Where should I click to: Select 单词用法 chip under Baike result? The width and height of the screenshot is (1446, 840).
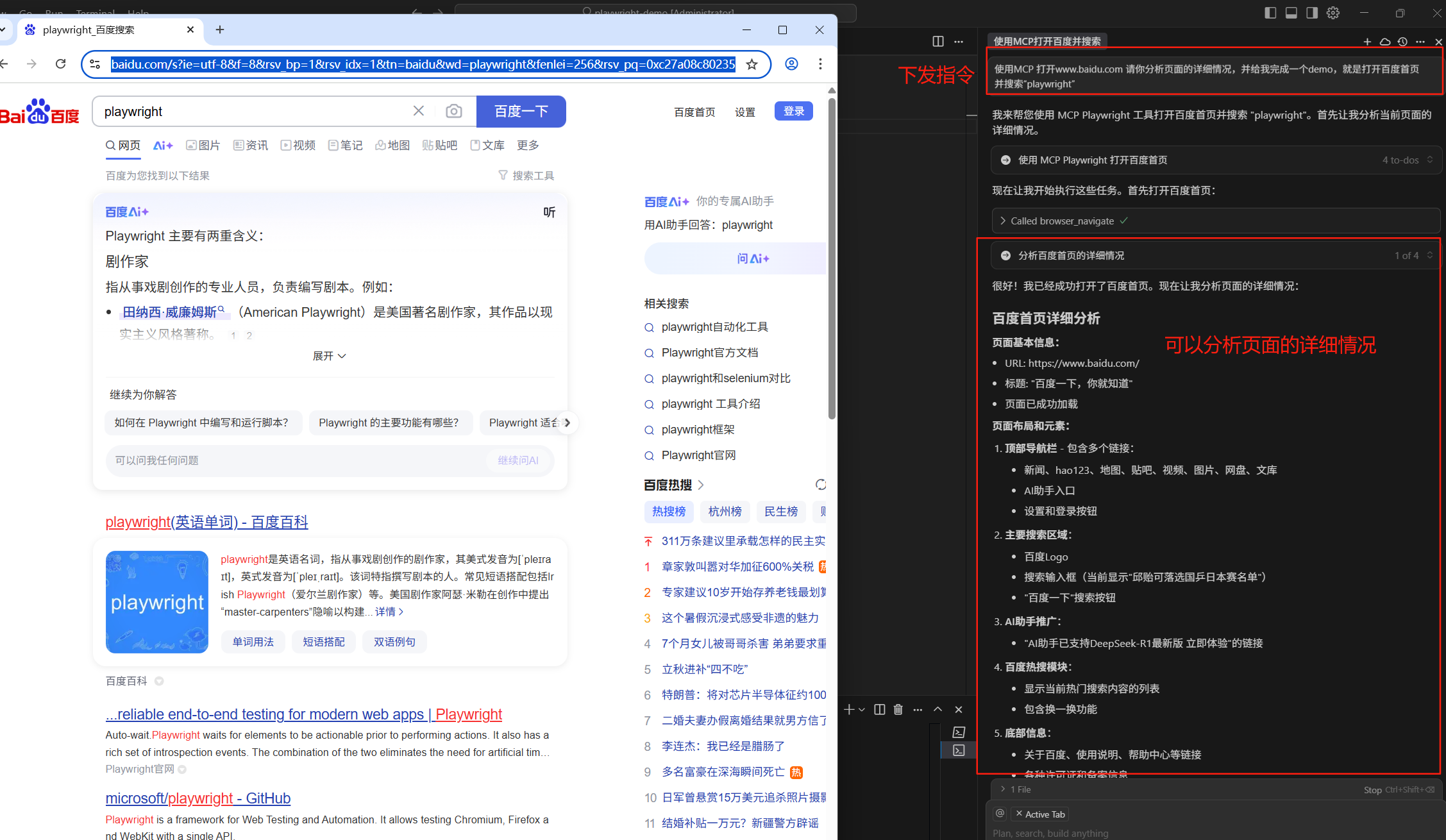pos(253,642)
